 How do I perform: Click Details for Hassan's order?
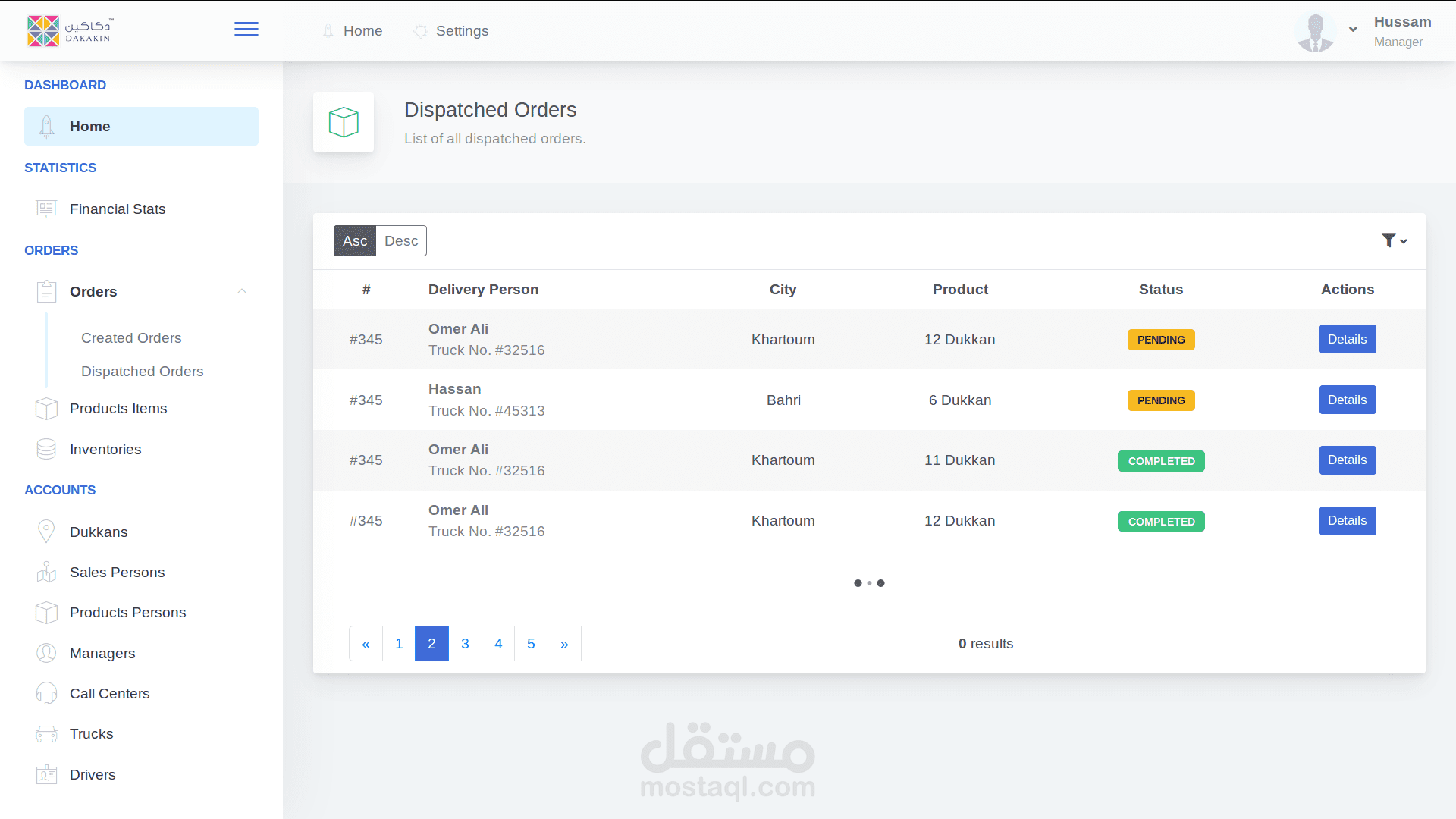(1347, 400)
